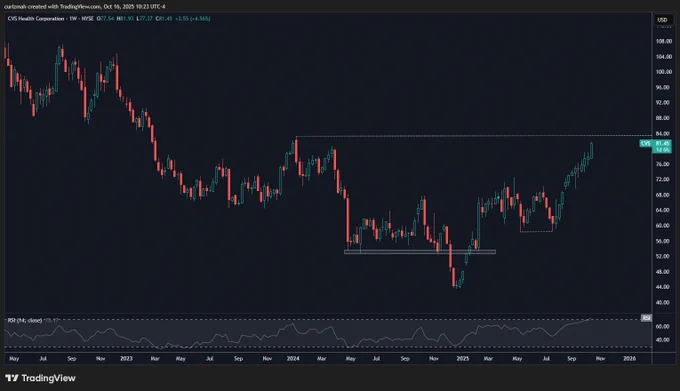Image resolution: width=680 pixels, height=391 pixels.
Task: Click the 52.00 price axis label
Action: (x=664, y=256)
